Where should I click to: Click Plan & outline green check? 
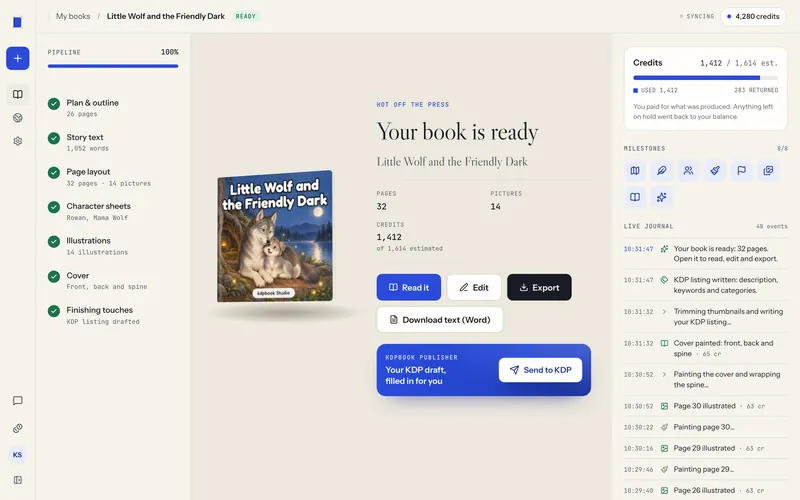click(54, 104)
